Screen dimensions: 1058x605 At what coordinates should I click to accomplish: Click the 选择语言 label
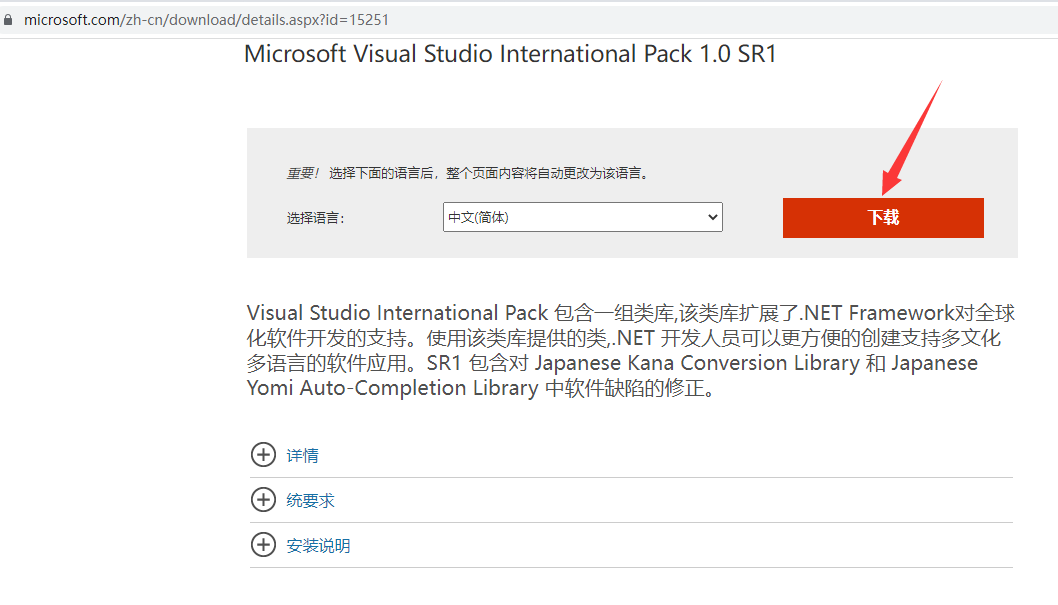click(x=316, y=218)
